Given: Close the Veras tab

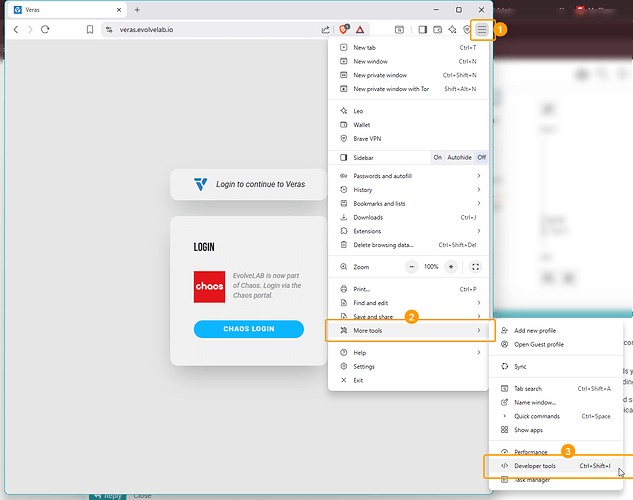Looking at the screenshot, I should click(119, 10).
